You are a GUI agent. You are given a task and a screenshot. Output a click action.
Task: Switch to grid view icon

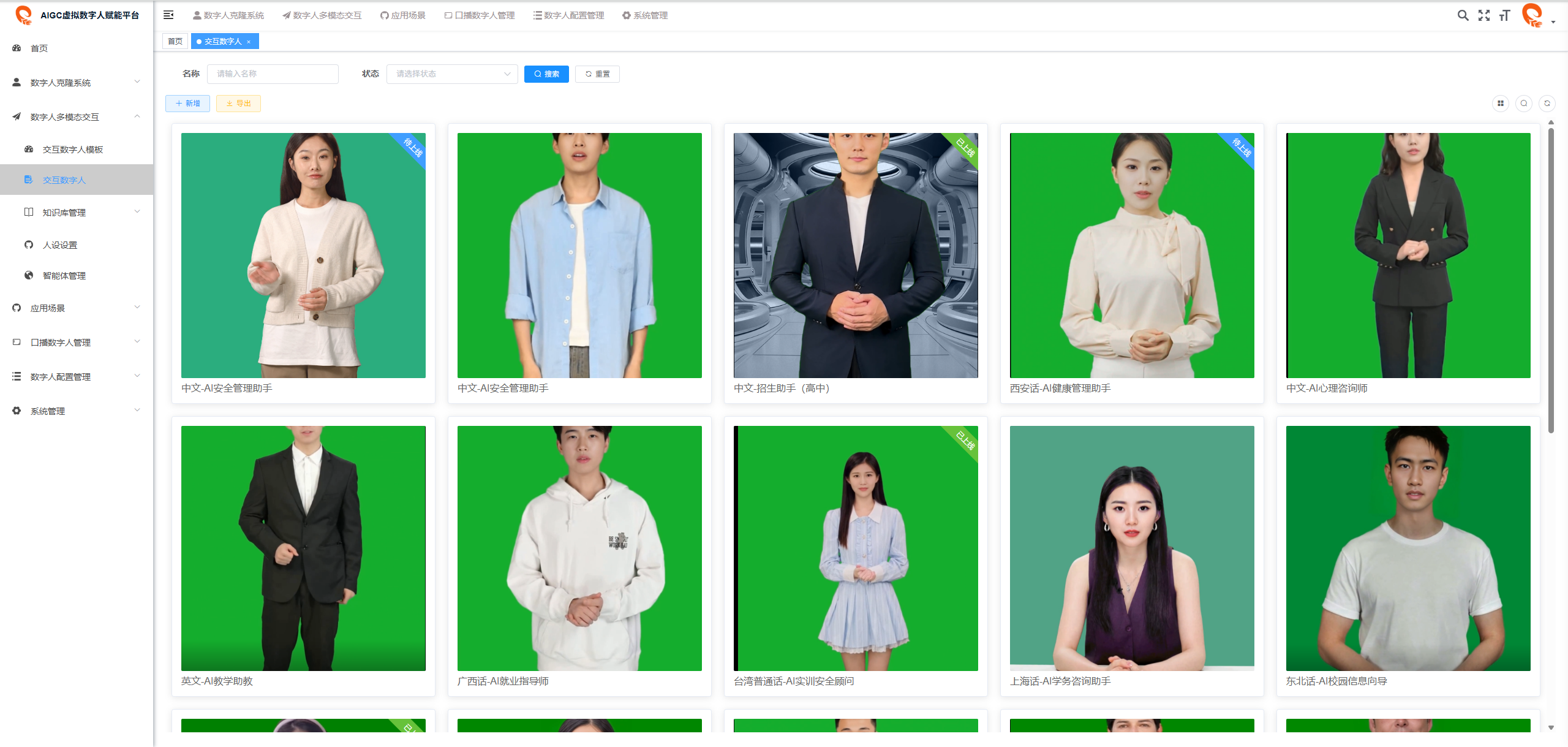click(x=1500, y=104)
